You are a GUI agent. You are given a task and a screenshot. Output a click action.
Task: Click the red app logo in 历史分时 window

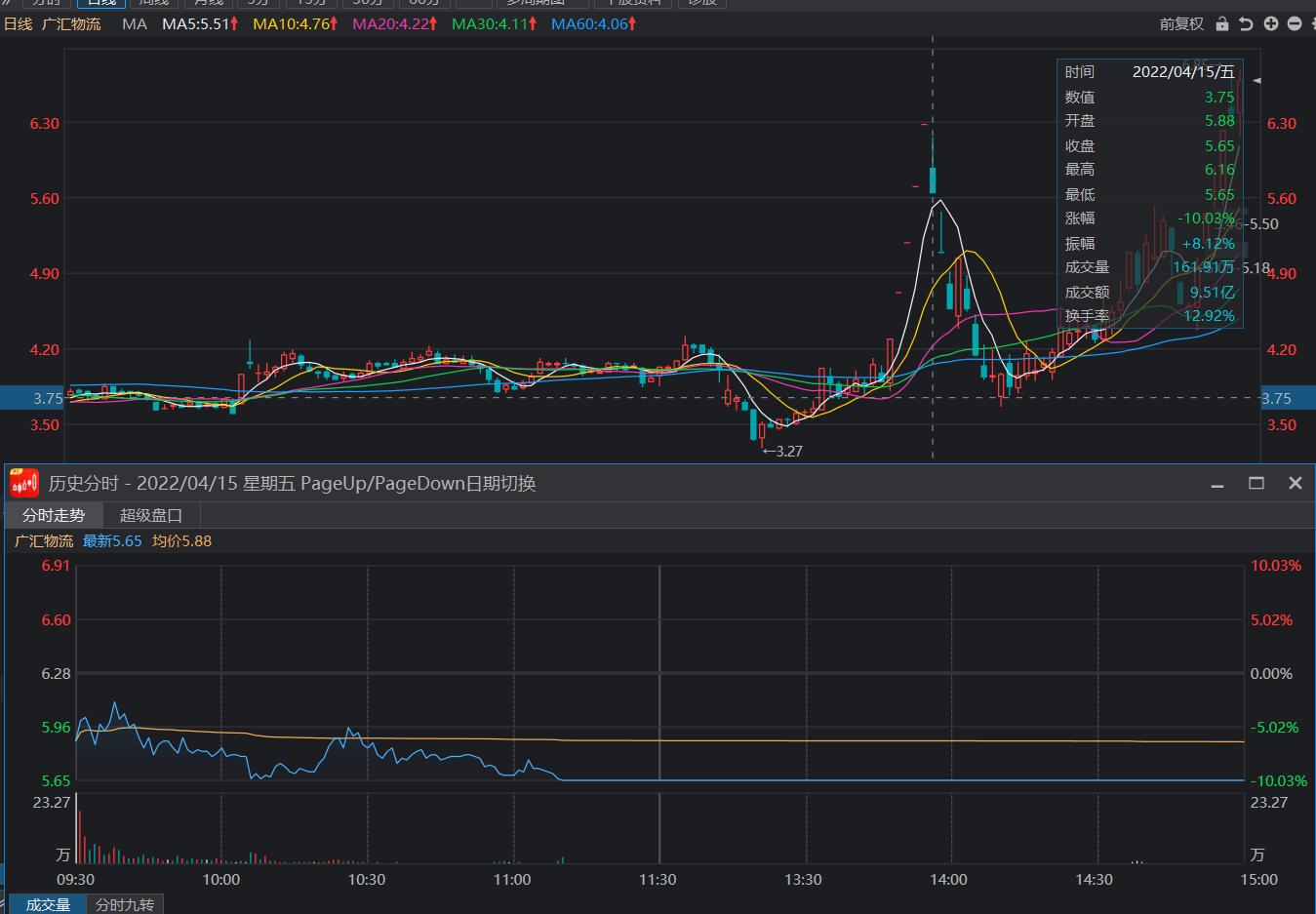point(24,483)
